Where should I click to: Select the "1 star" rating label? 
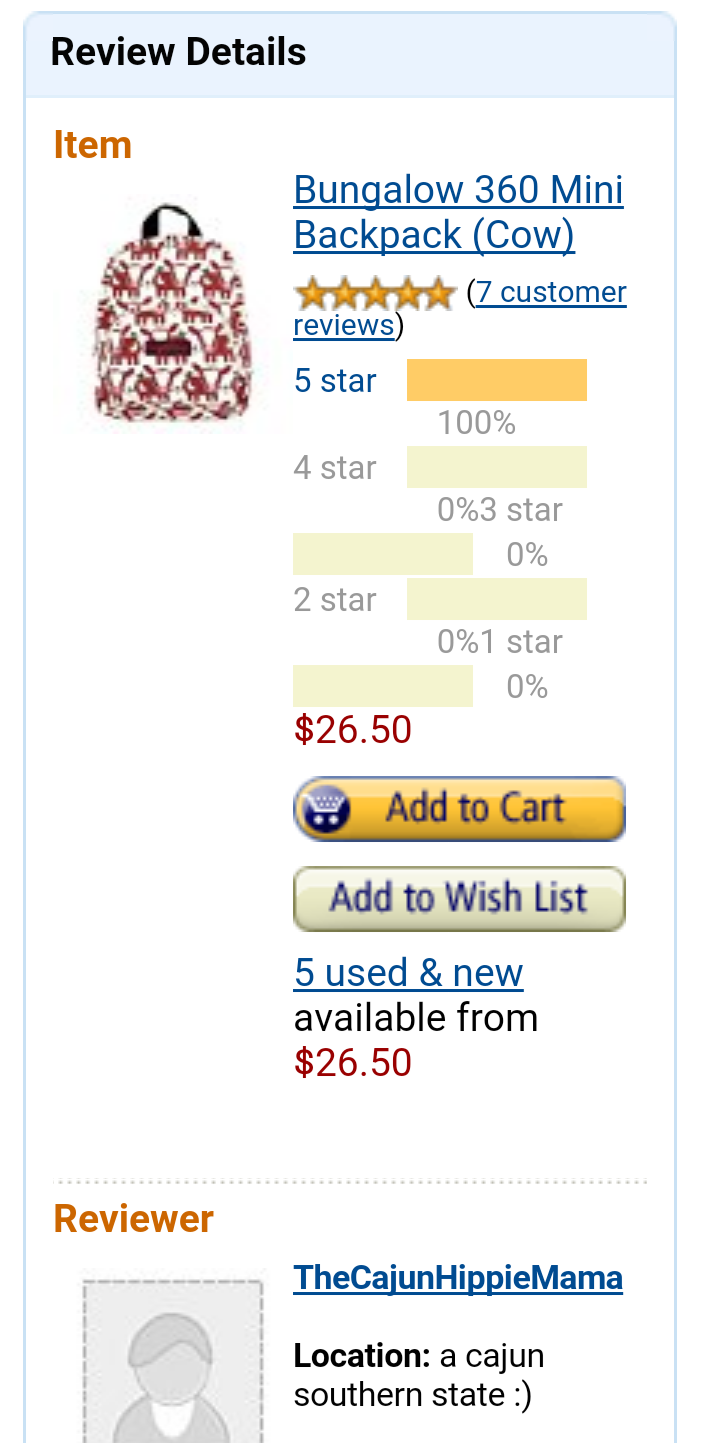pyautogui.click(x=521, y=642)
